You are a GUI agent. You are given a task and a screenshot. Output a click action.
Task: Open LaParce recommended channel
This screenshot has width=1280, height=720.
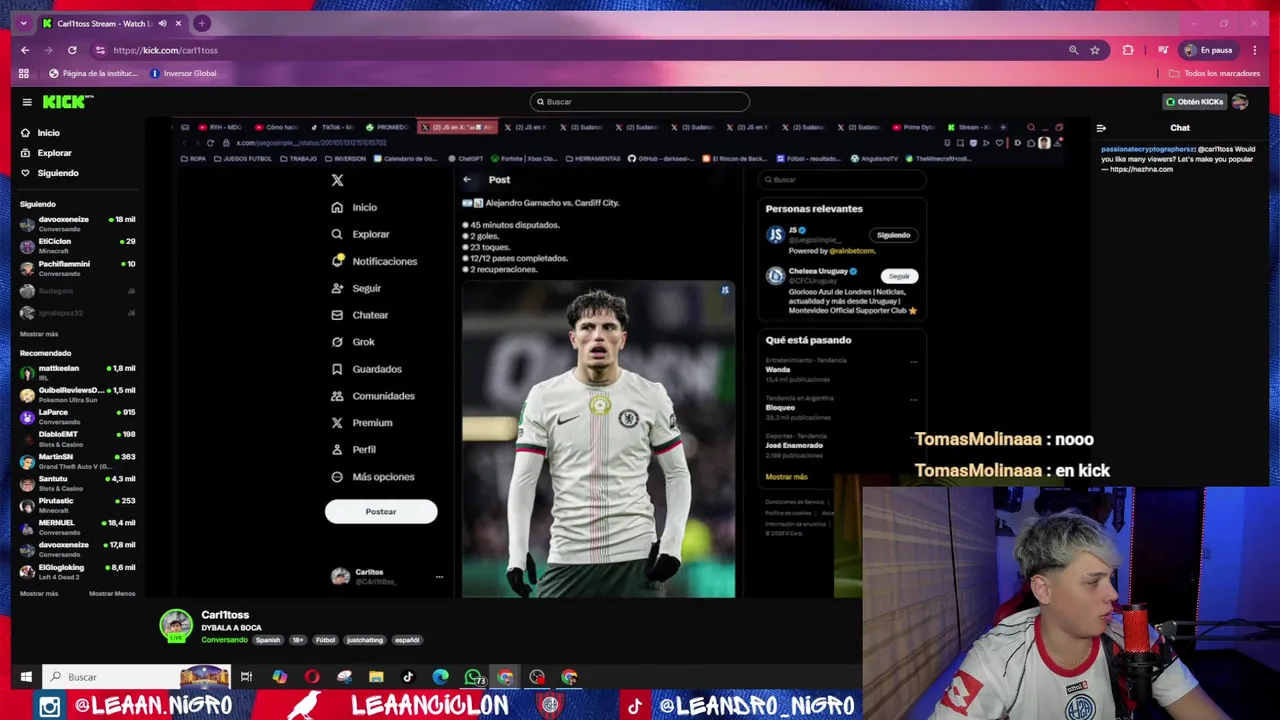click(77, 416)
